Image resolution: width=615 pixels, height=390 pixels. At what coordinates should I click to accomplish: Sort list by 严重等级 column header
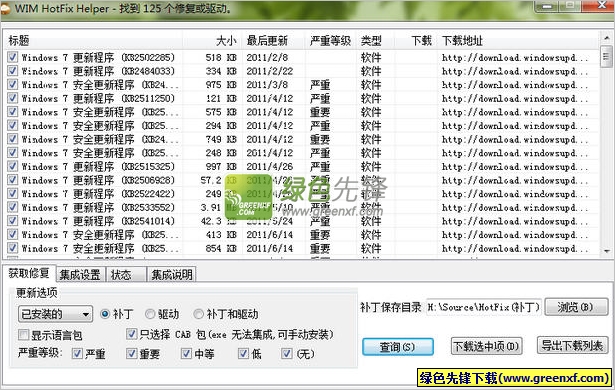[x=330, y=40]
